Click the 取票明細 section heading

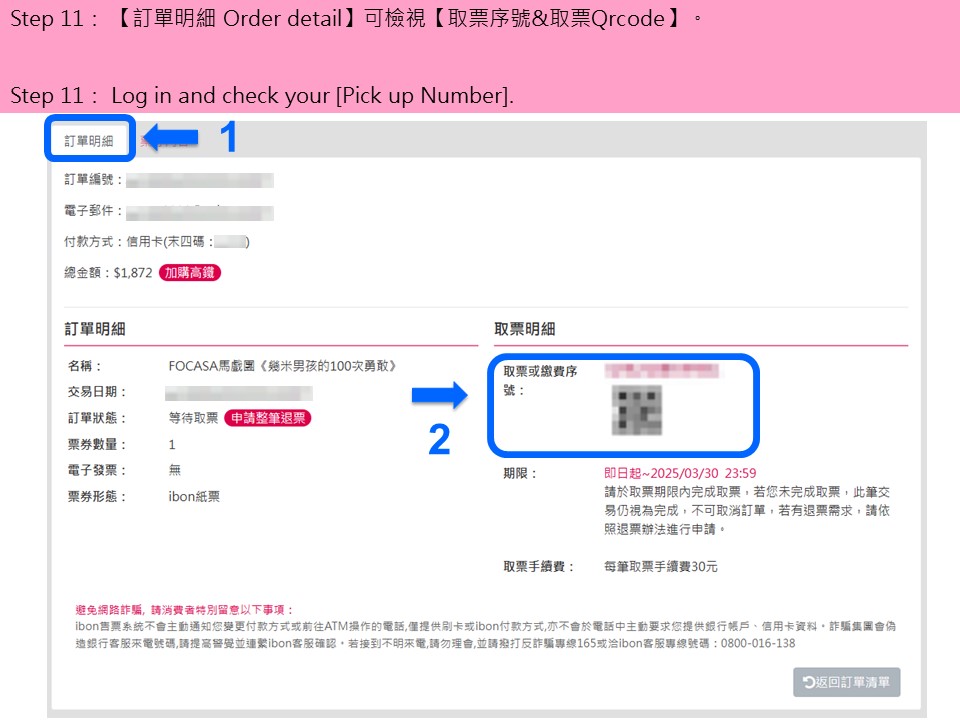(525, 329)
